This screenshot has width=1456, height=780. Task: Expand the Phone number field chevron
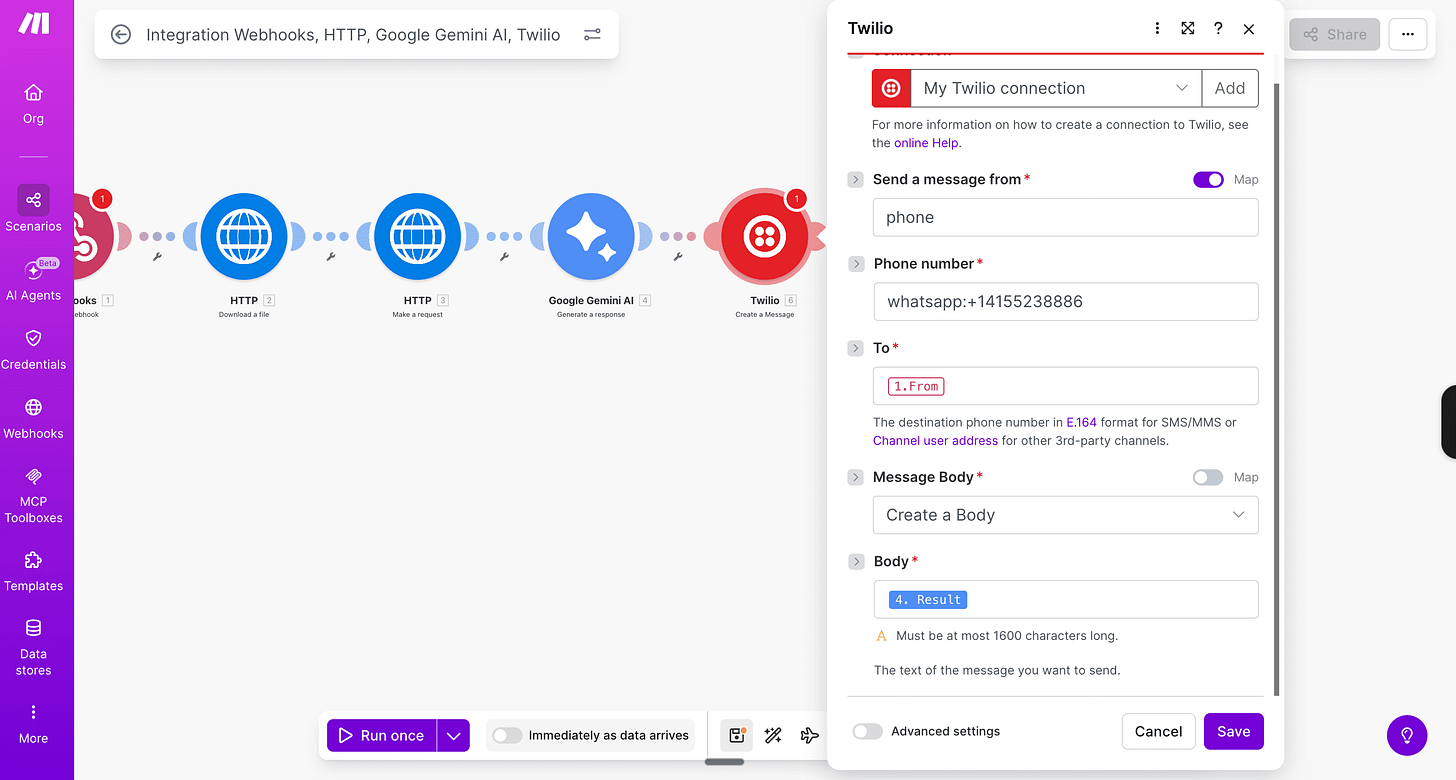point(856,264)
